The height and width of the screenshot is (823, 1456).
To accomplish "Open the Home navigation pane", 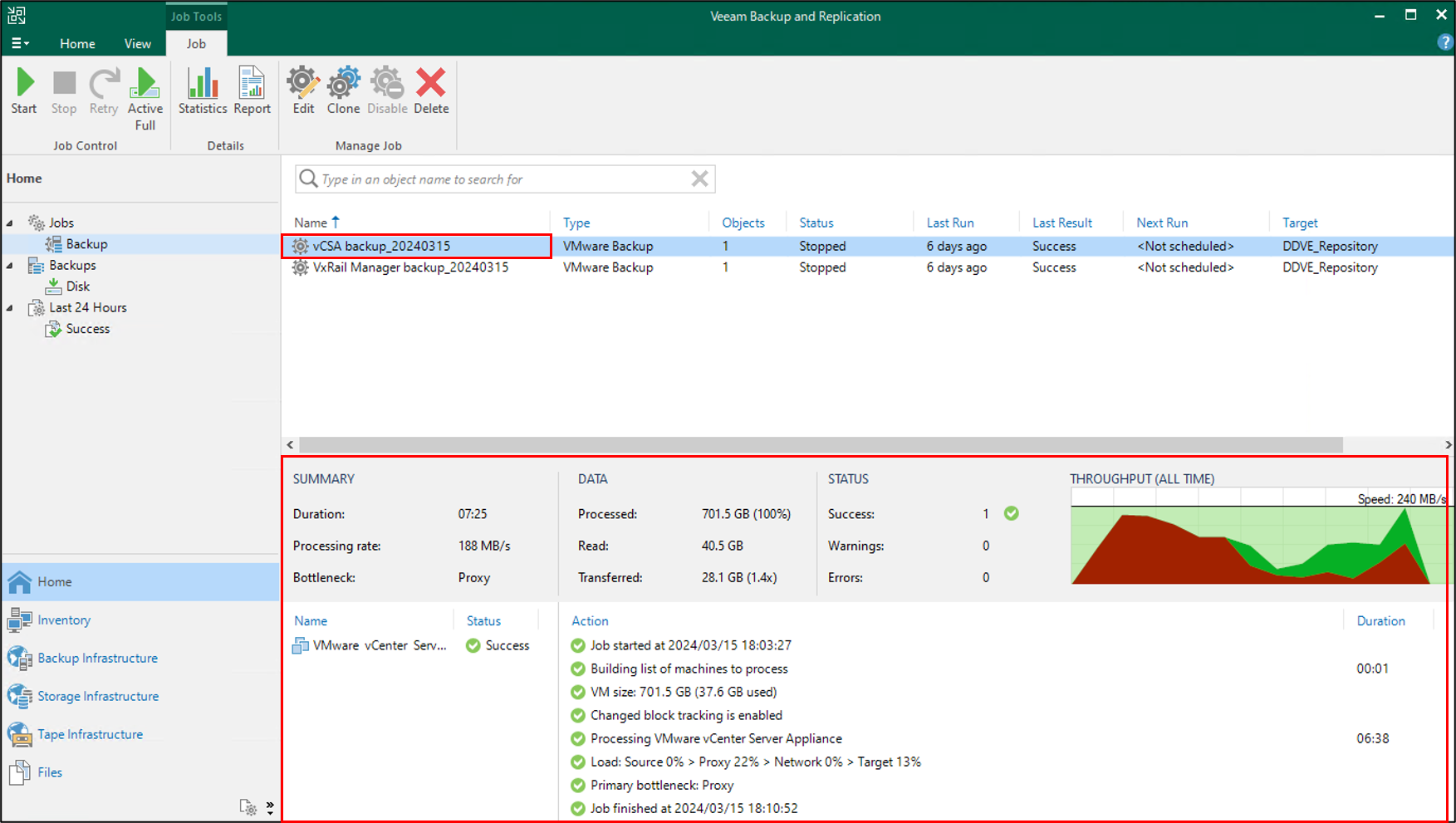I will pos(140,582).
